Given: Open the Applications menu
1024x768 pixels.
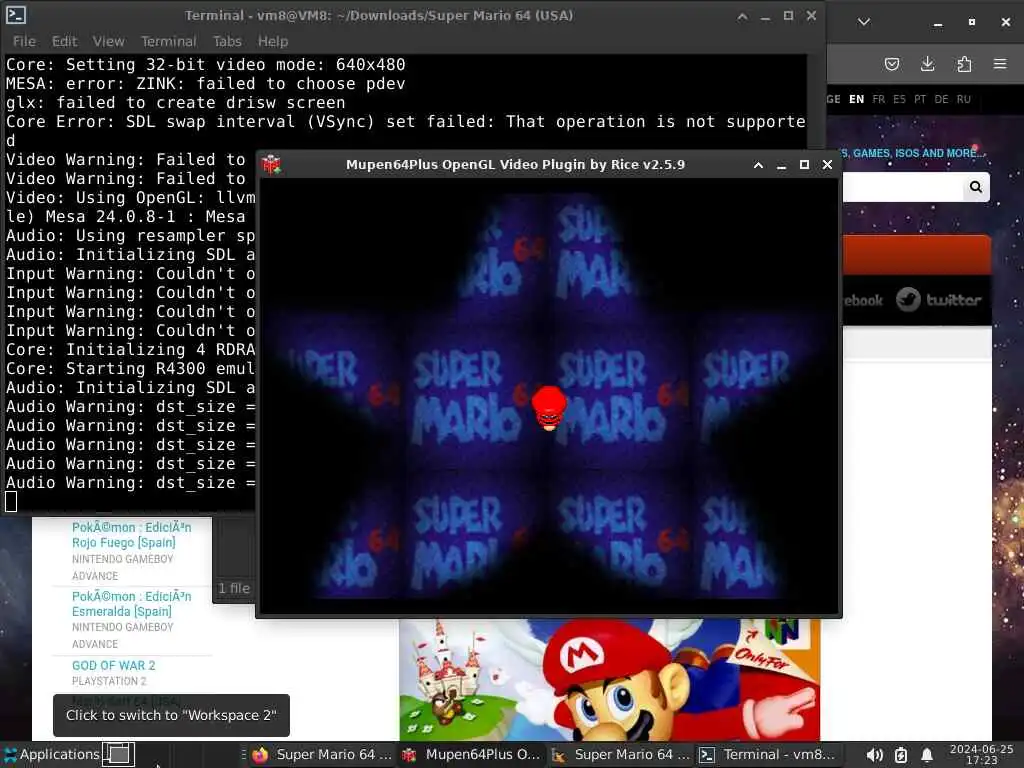Looking at the screenshot, I should pyautogui.click(x=51, y=754).
